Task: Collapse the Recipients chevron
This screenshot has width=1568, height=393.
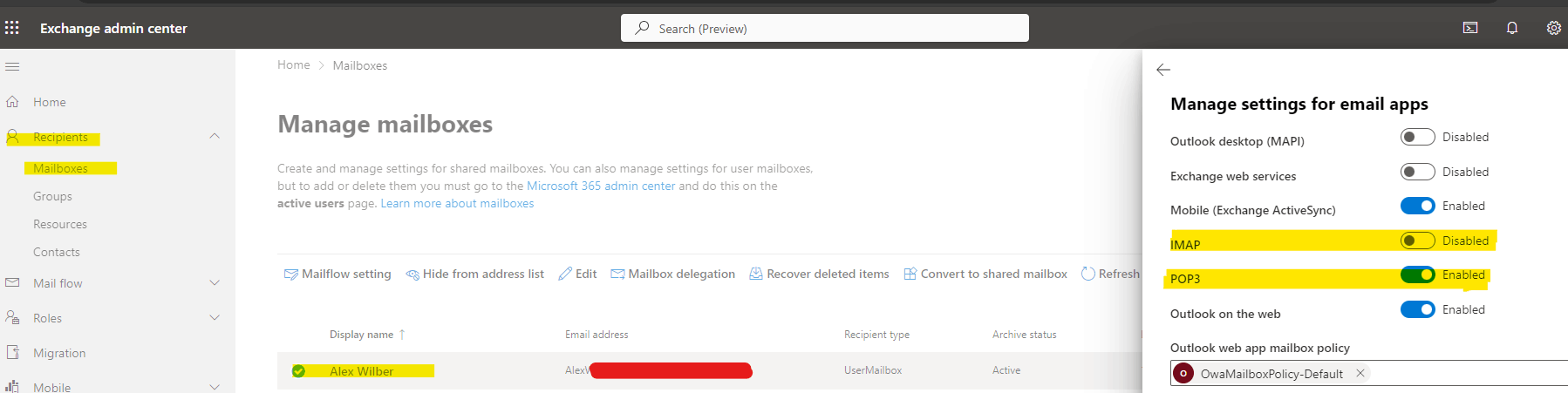Action: point(215,136)
